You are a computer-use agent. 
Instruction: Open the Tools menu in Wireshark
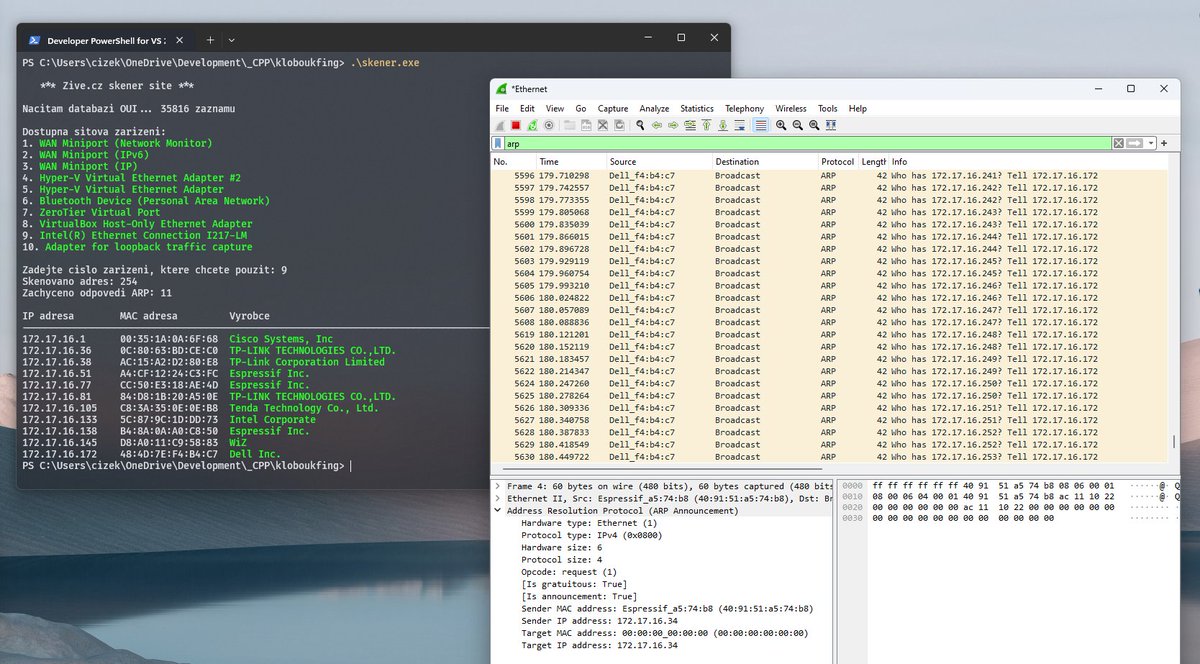coord(827,108)
